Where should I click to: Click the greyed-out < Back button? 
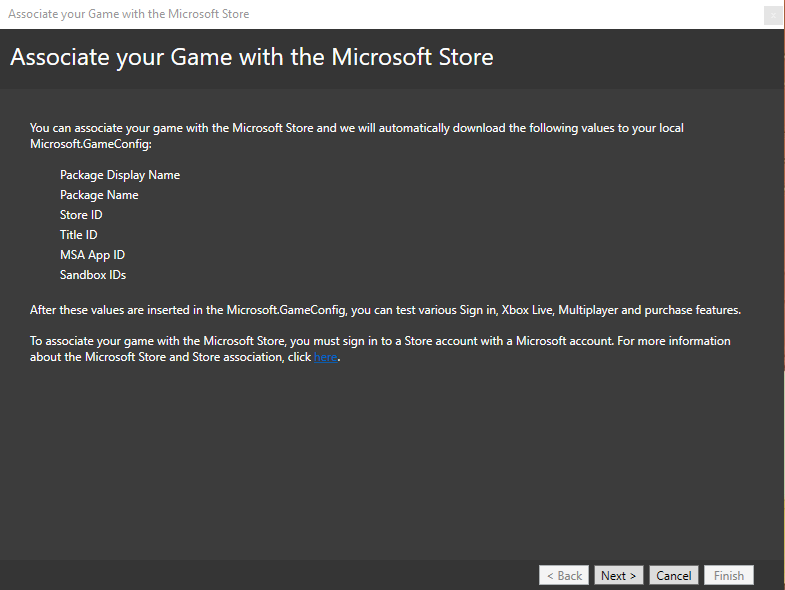click(564, 575)
